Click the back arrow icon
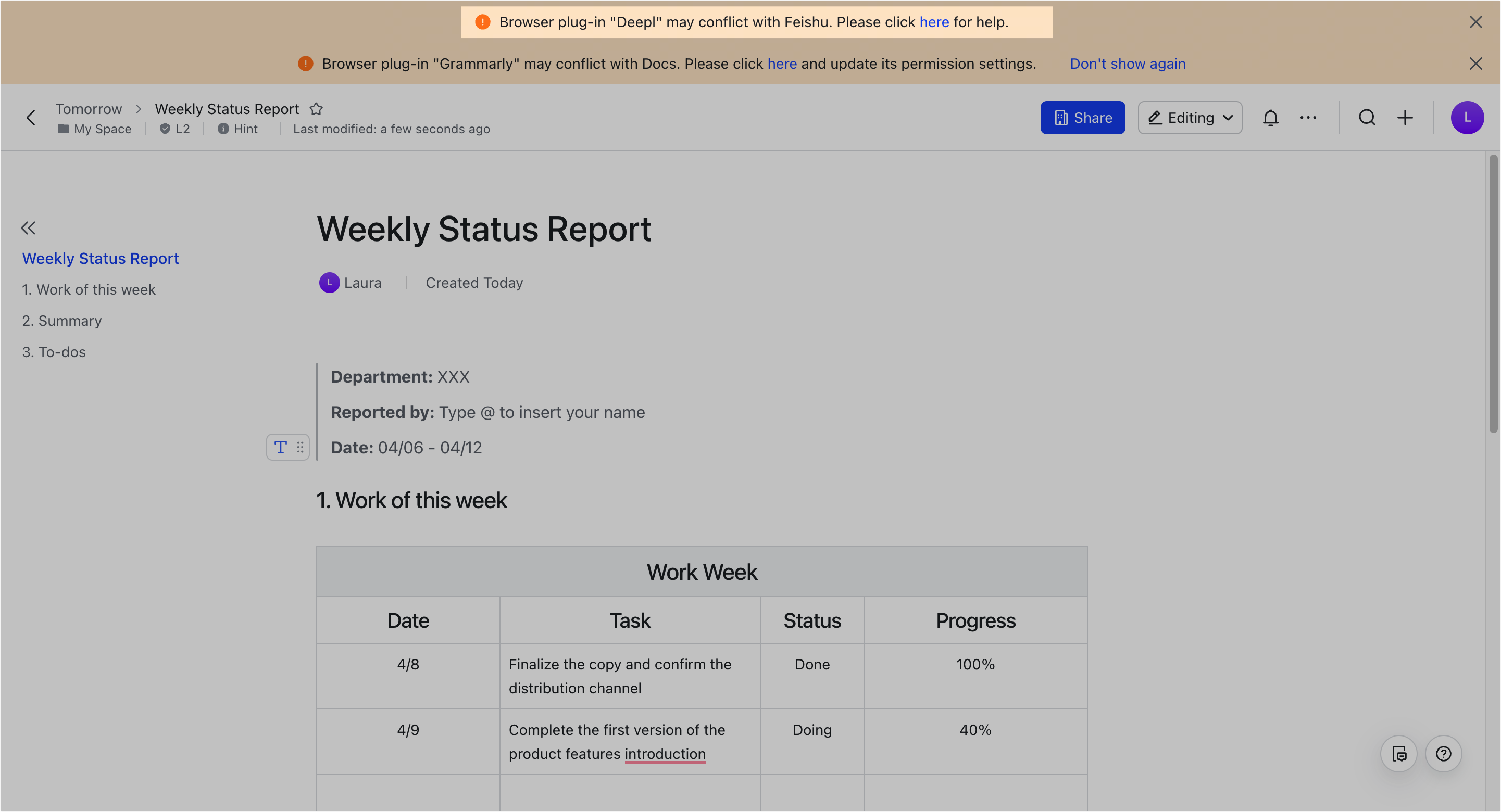The image size is (1501, 812). 31,118
